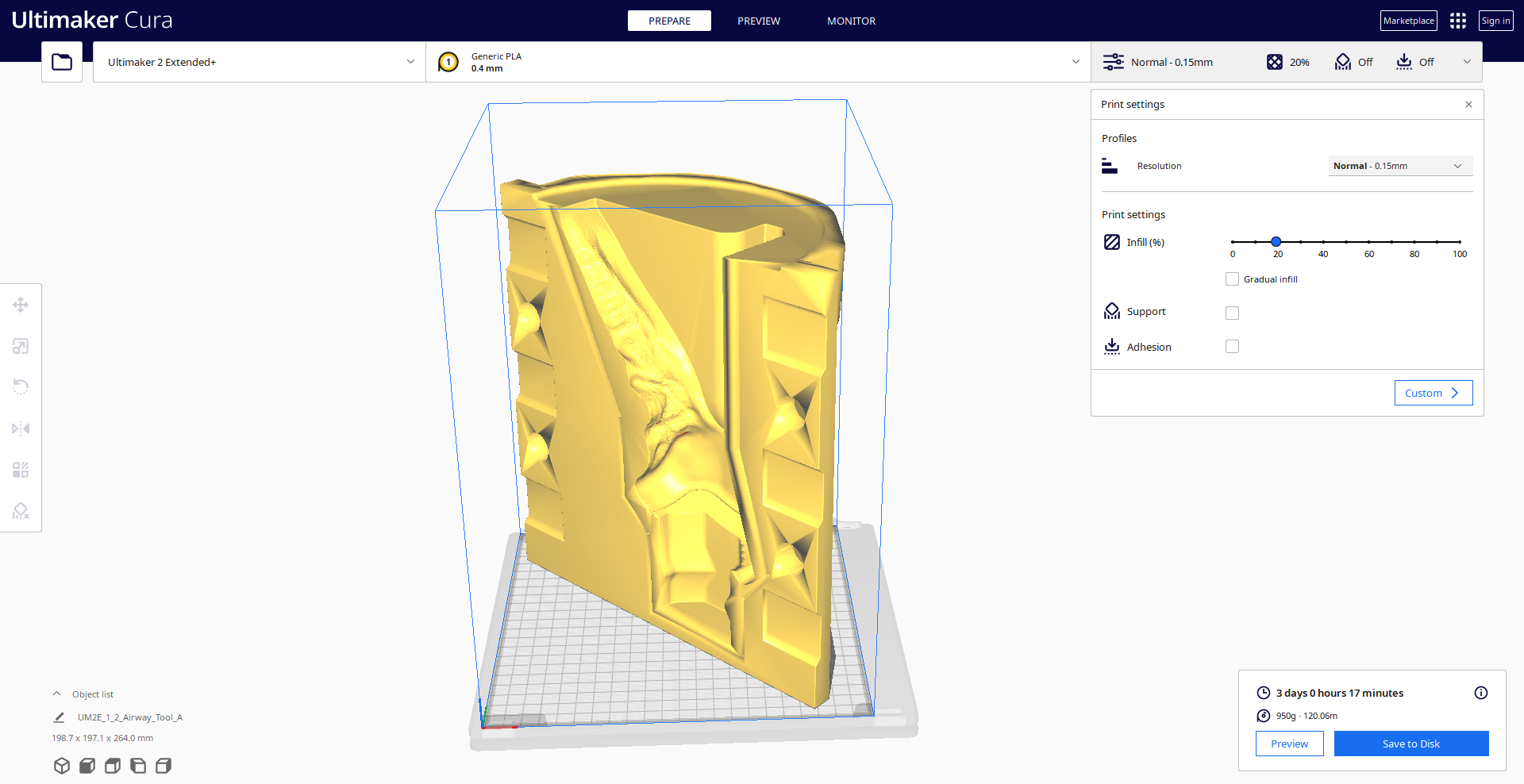Switch to PREVIEW stage tab

759,21
